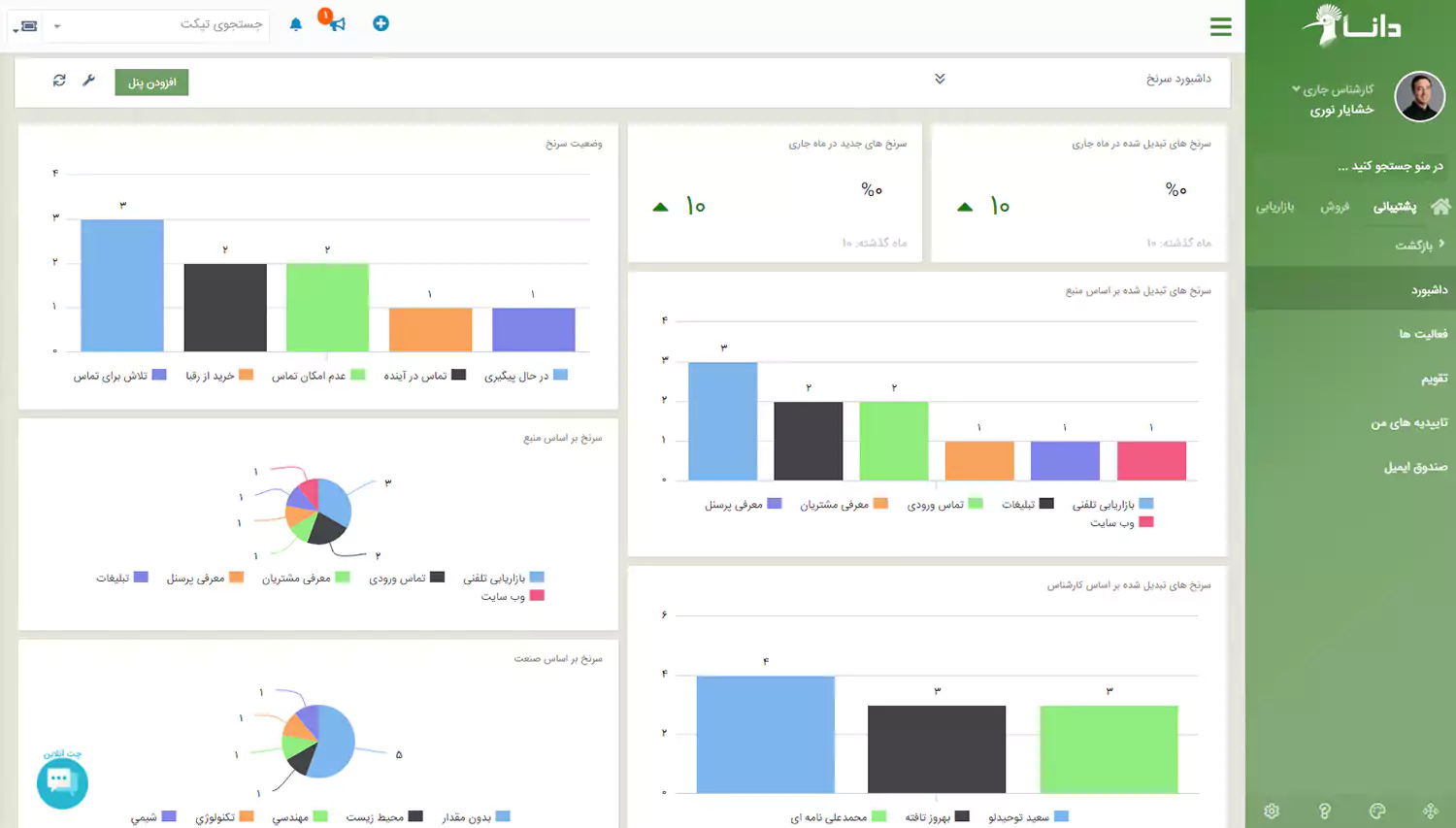Refresh the dashboard with the refresh icon
Viewport: 1456px width, 828px height.
pyautogui.click(x=59, y=81)
